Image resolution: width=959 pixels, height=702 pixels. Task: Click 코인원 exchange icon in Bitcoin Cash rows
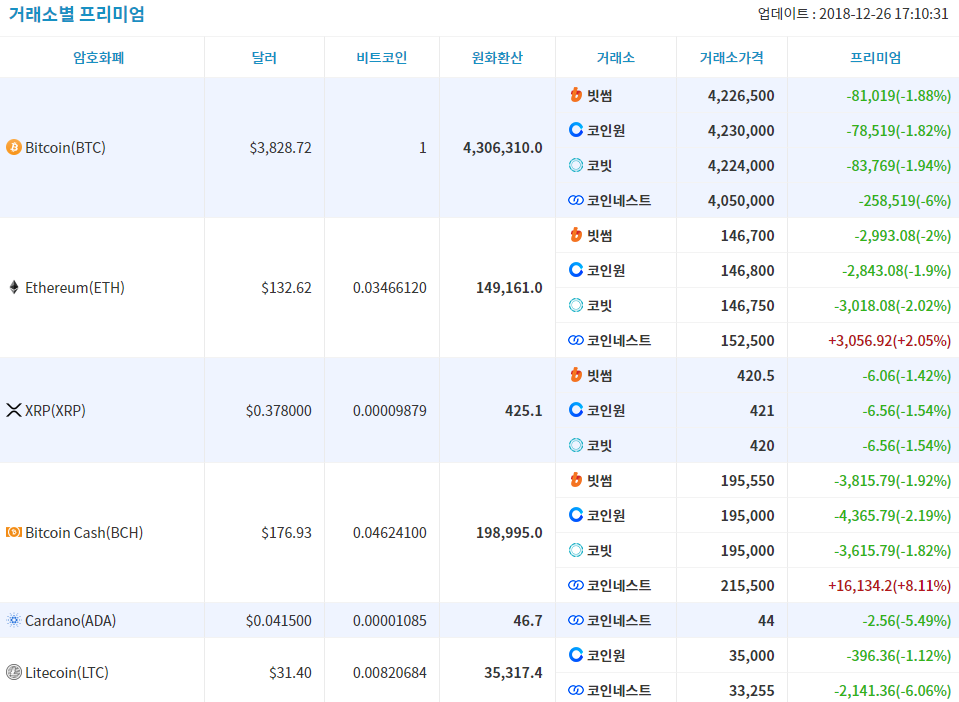(576, 515)
